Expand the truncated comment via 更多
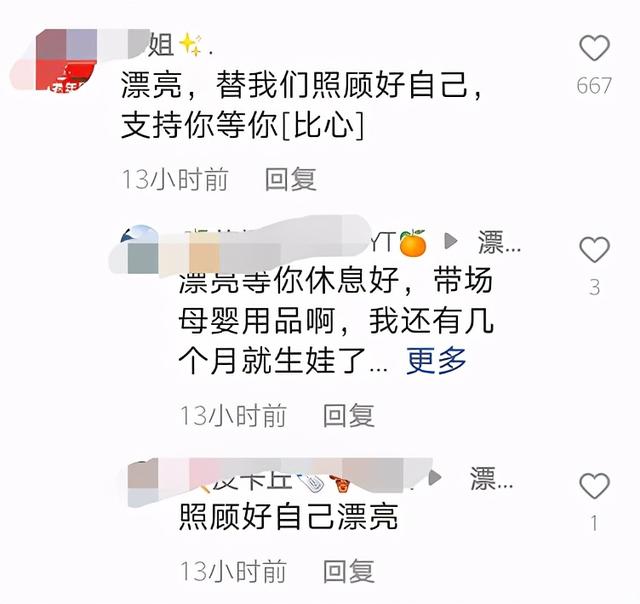This screenshot has width=640, height=604. 436,361
